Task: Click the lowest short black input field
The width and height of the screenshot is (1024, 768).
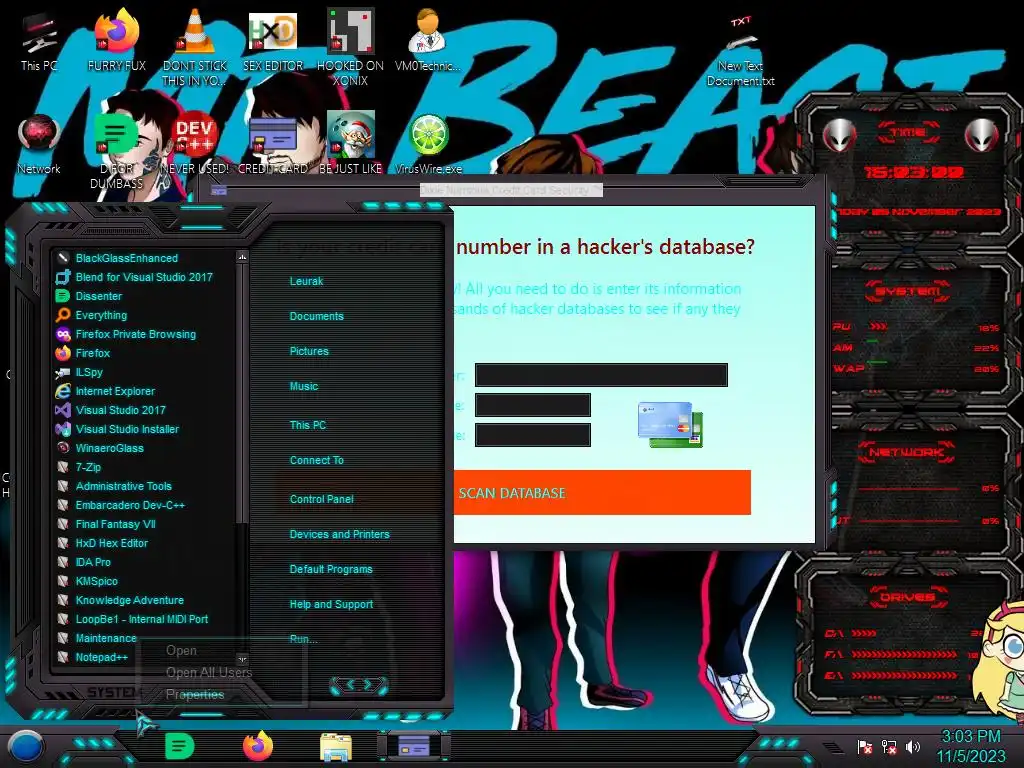Action: coord(533,435)
